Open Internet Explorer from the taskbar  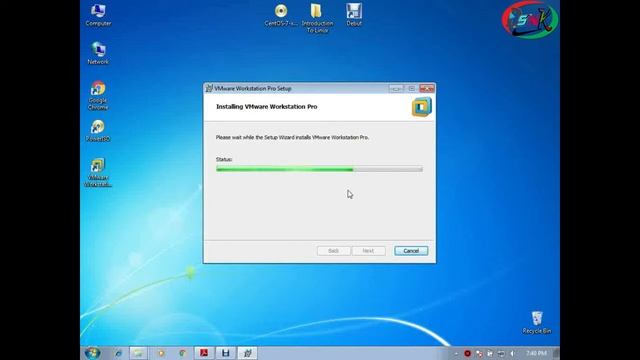[118, 353]
